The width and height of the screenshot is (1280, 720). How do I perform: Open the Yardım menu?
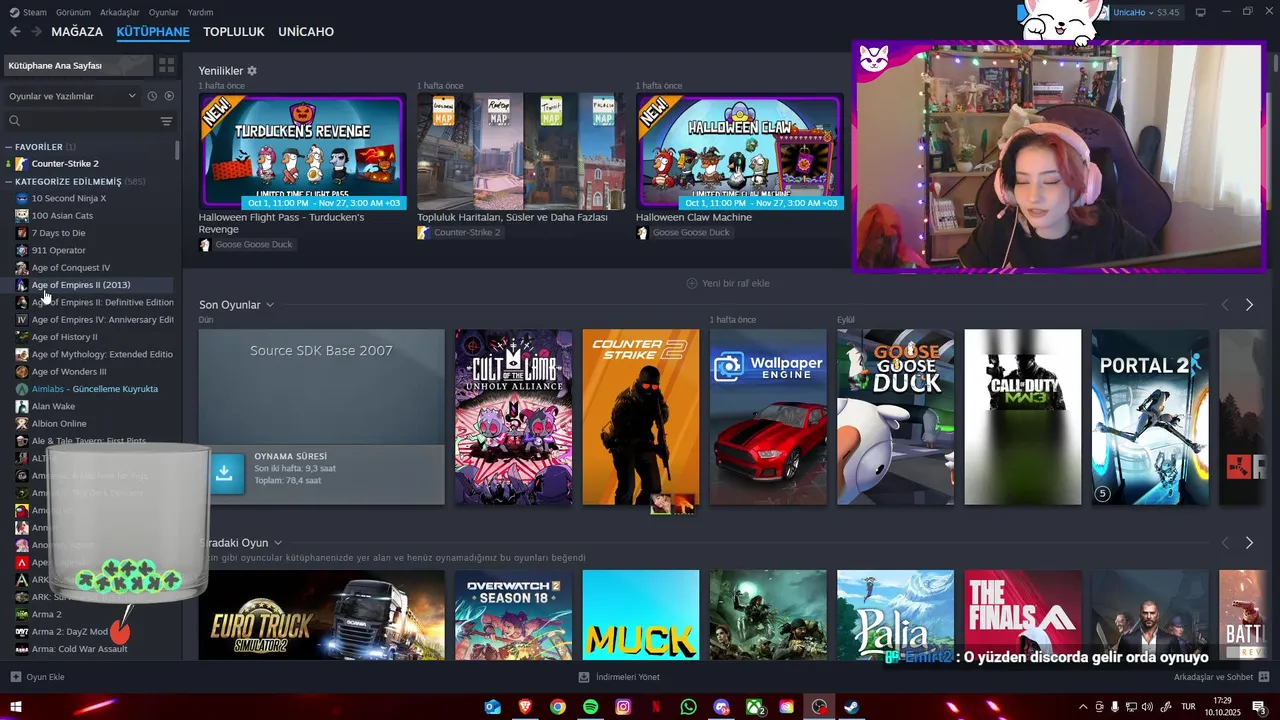coord(200,12)
